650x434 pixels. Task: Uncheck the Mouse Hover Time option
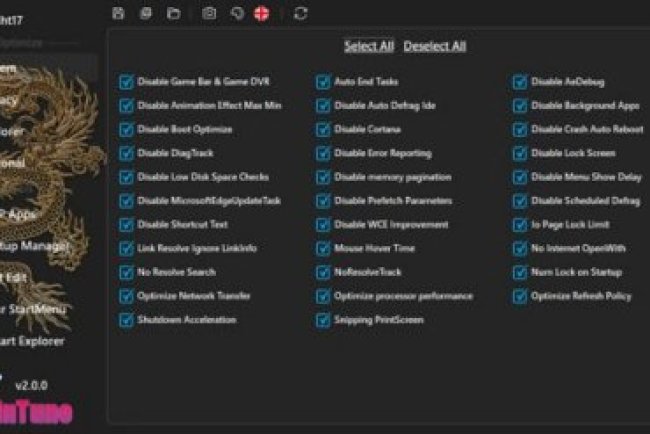click(323, 249)
